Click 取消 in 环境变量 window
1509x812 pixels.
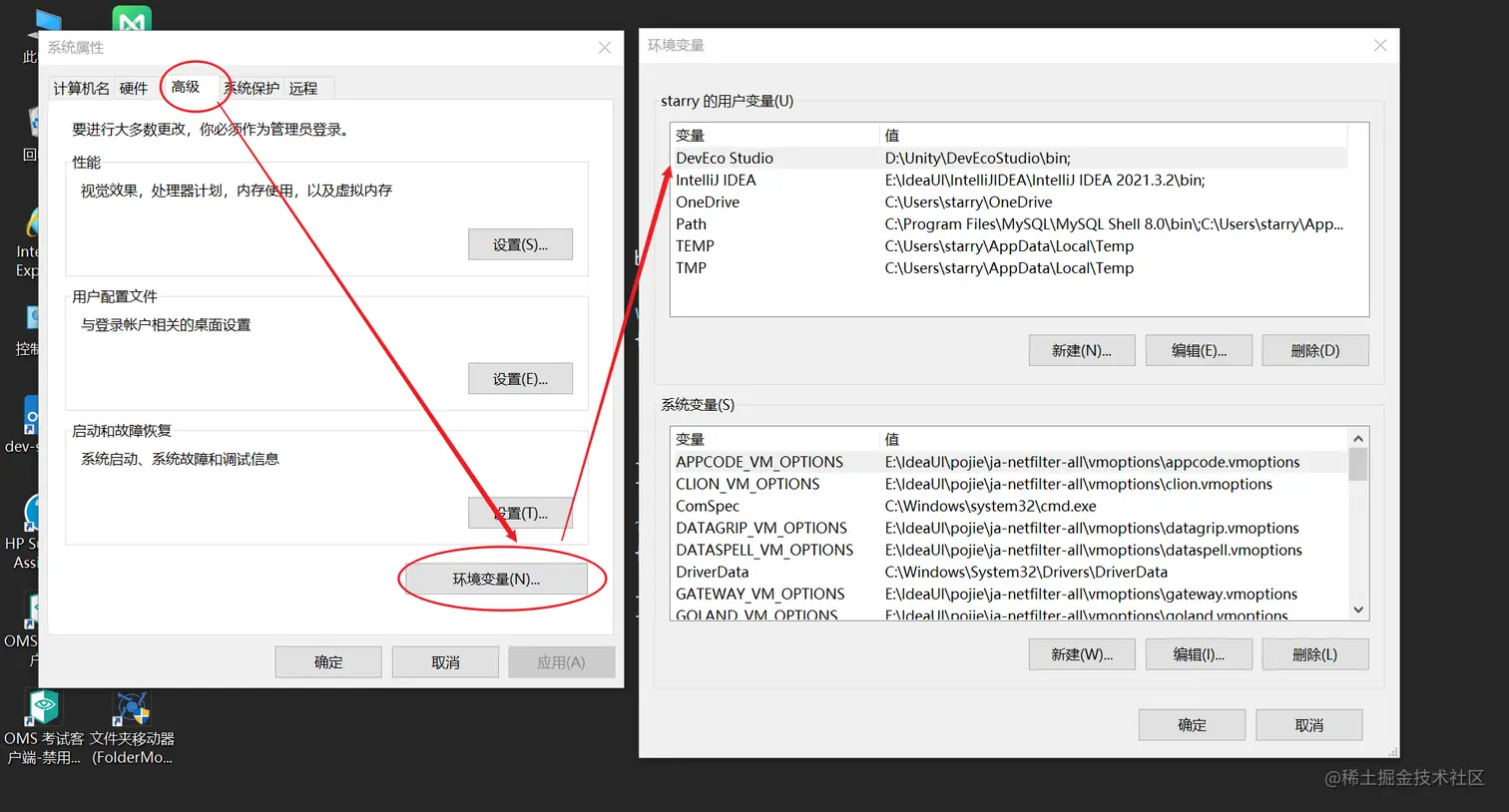click(1308, 725)
